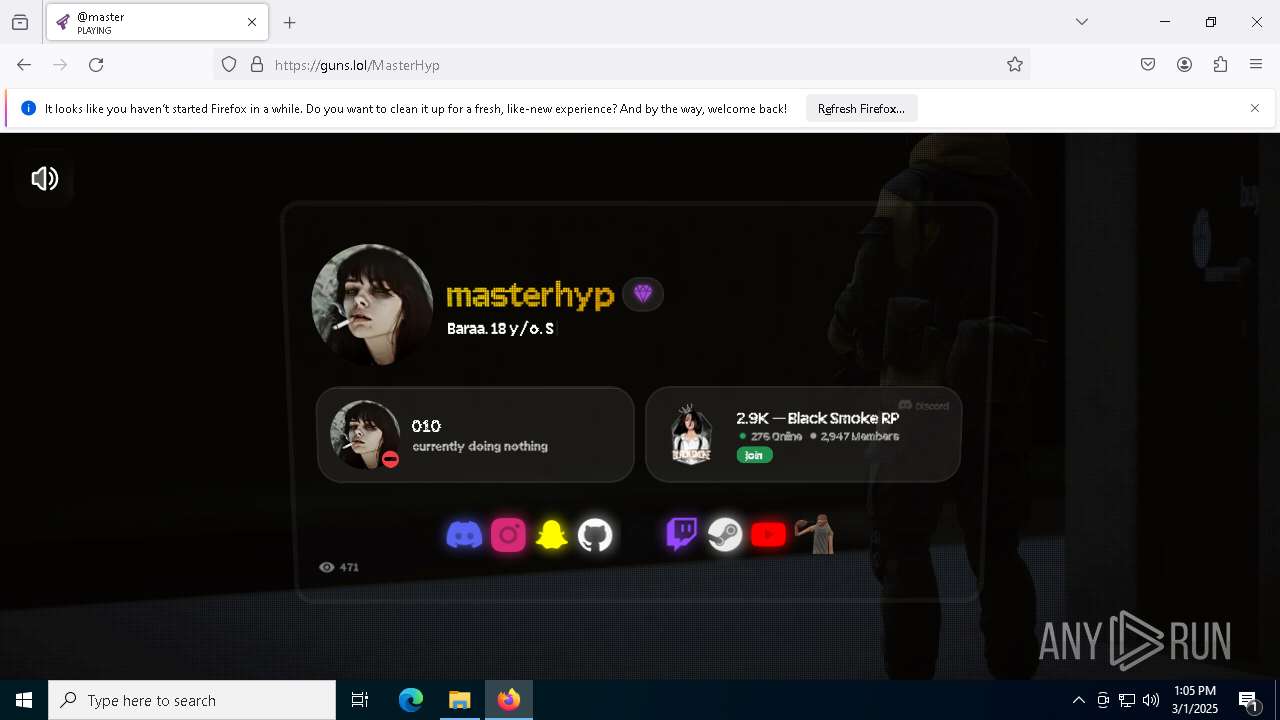Click the 'Baraa. 18 y/o. S' bio text
Viewport: 1280px width, 720px height.
pyautogui.click(x=500, y=329)
